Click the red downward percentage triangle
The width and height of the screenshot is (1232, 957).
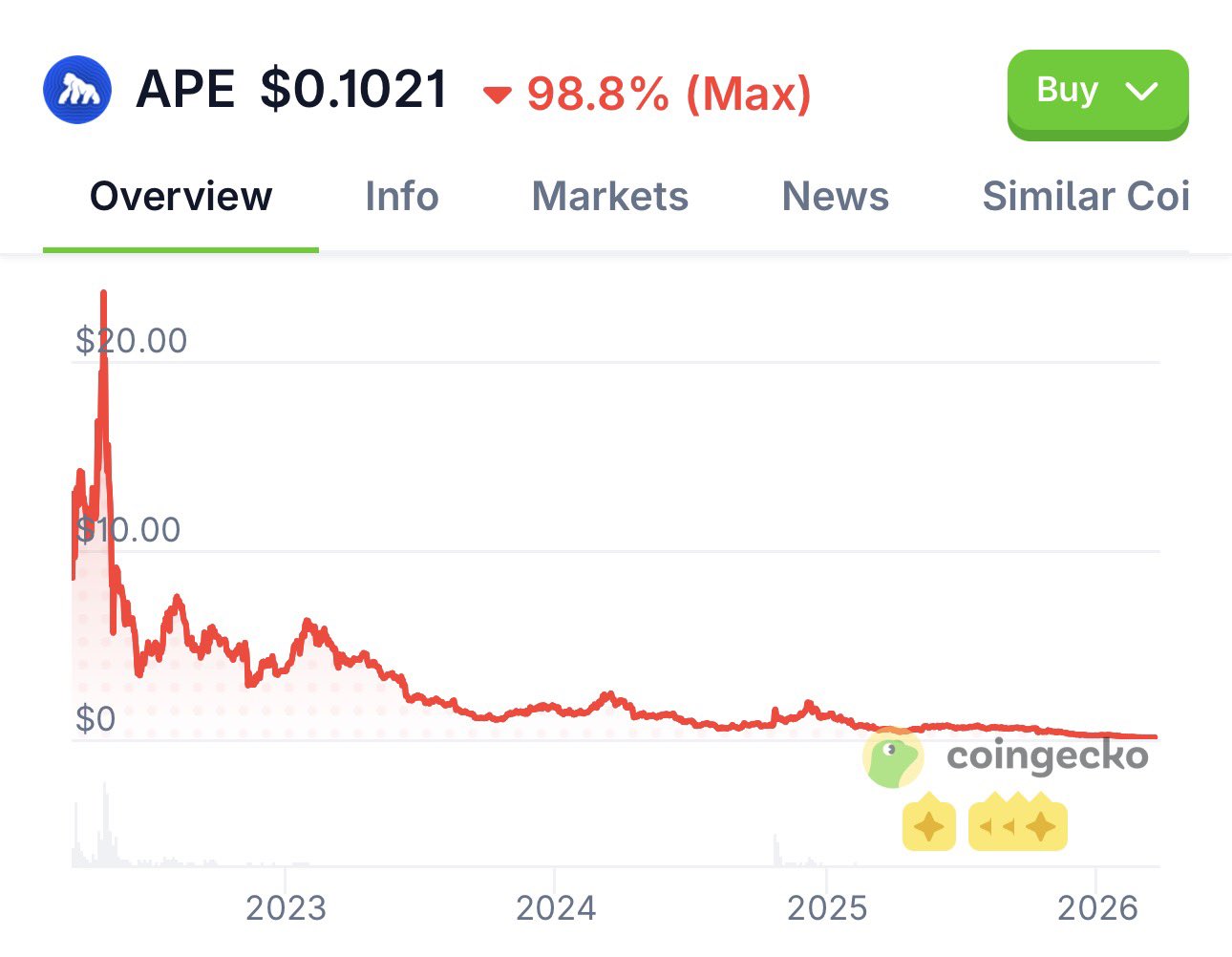498,95
